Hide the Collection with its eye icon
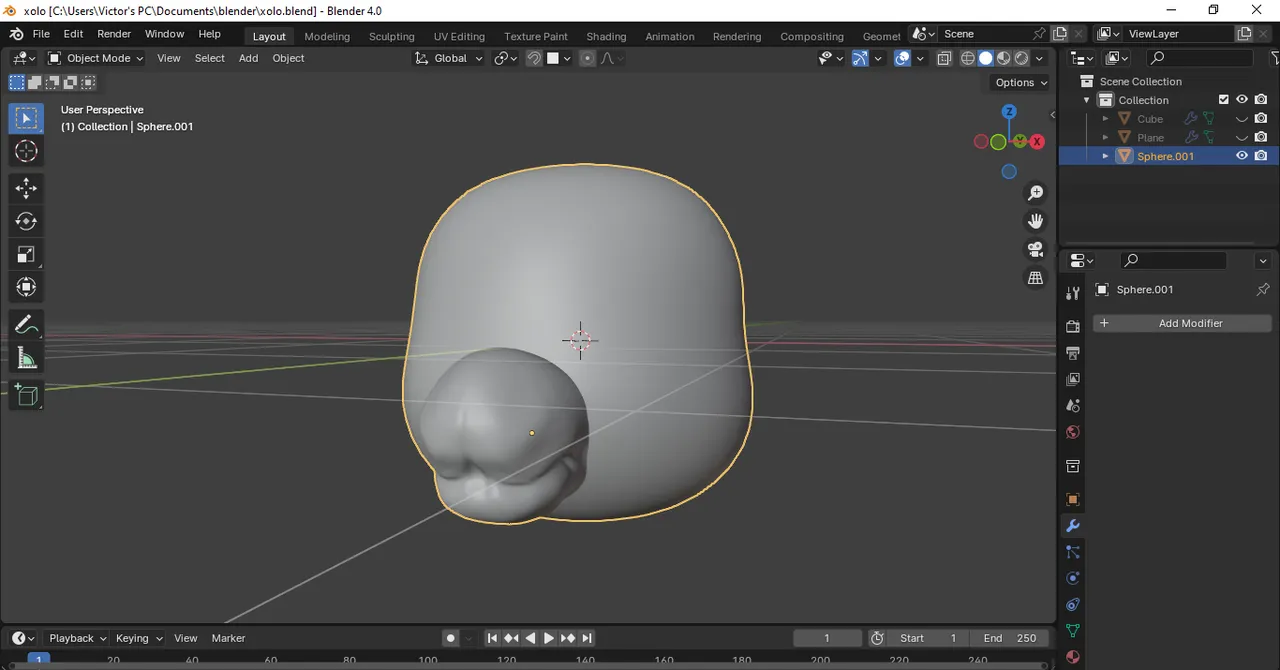 coord(1242,100)
